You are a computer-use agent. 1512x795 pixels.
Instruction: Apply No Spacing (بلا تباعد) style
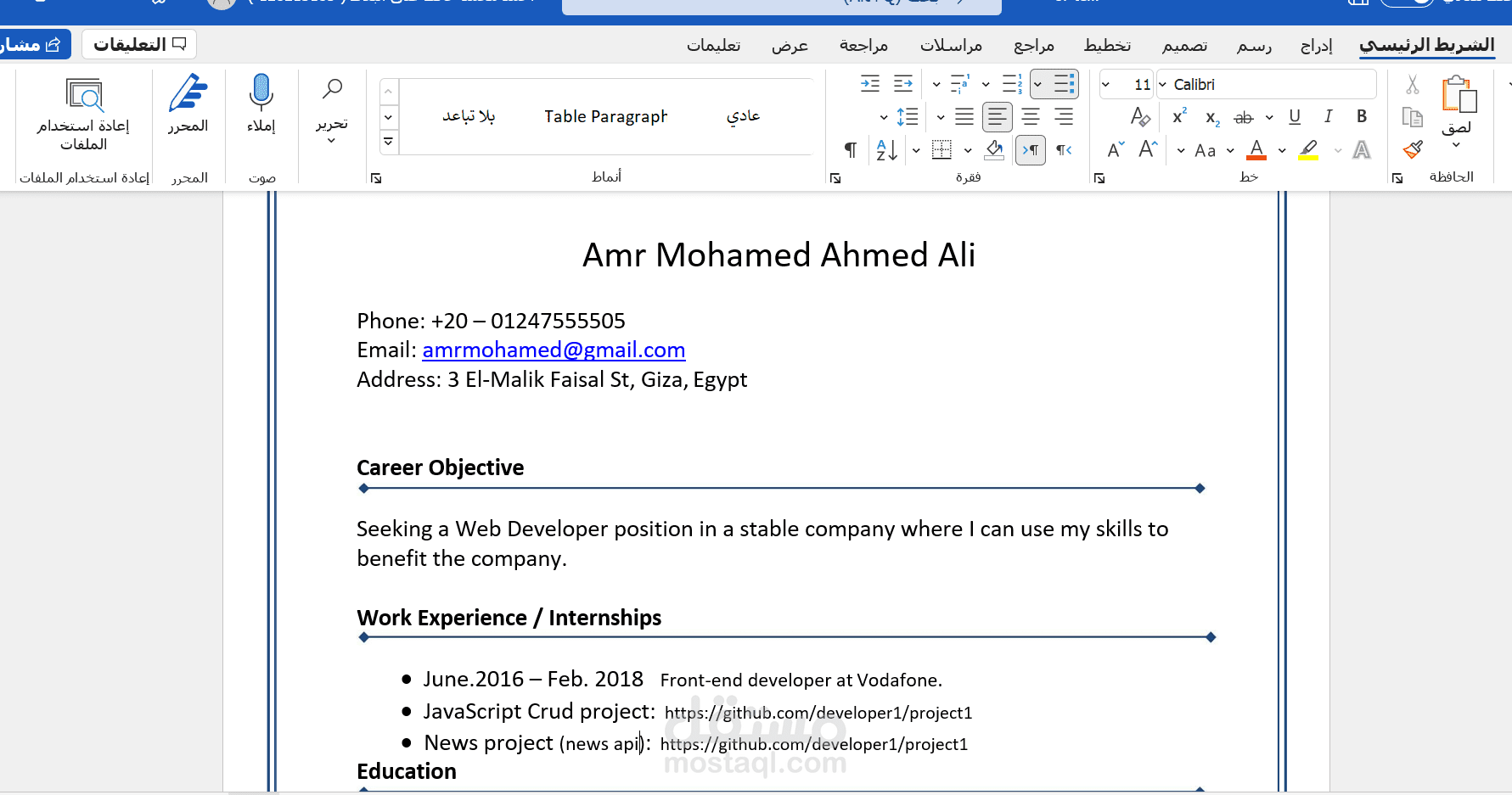[469, 115]
